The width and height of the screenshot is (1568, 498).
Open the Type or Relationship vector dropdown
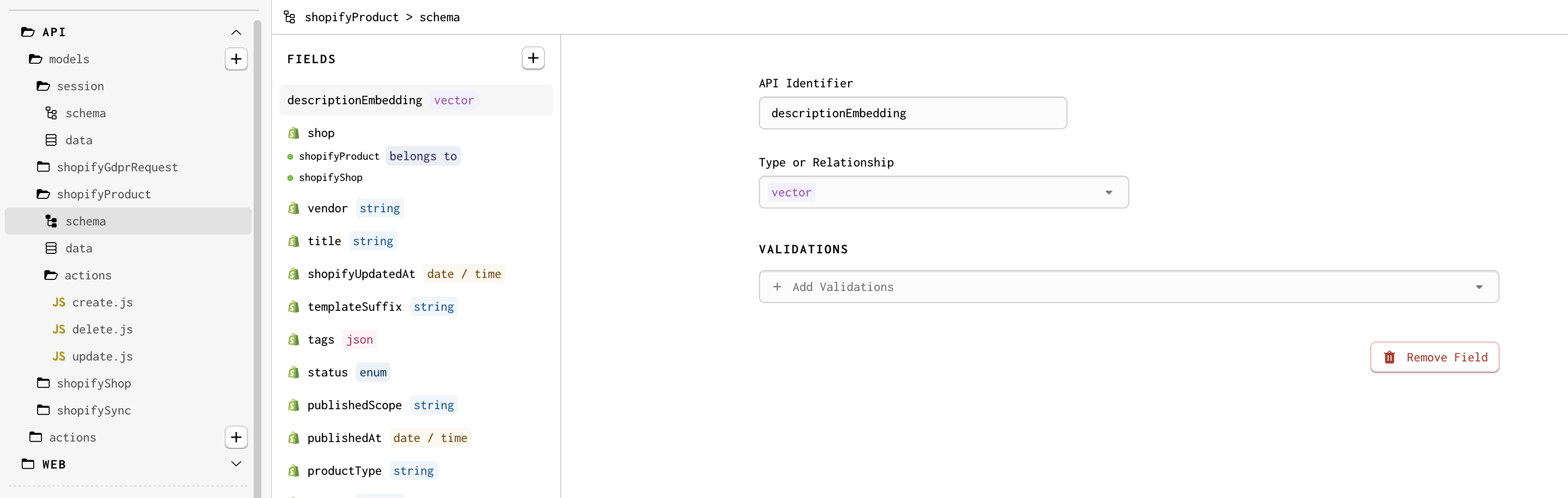point(944,192)
